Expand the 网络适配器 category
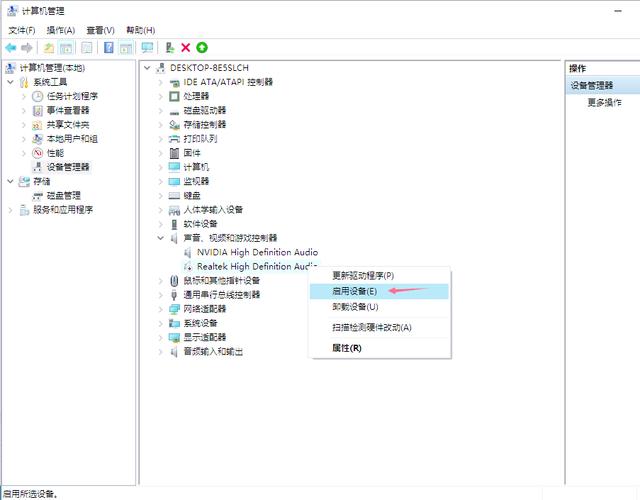Viewport: 640px width, 500px height. pos(161,309)
